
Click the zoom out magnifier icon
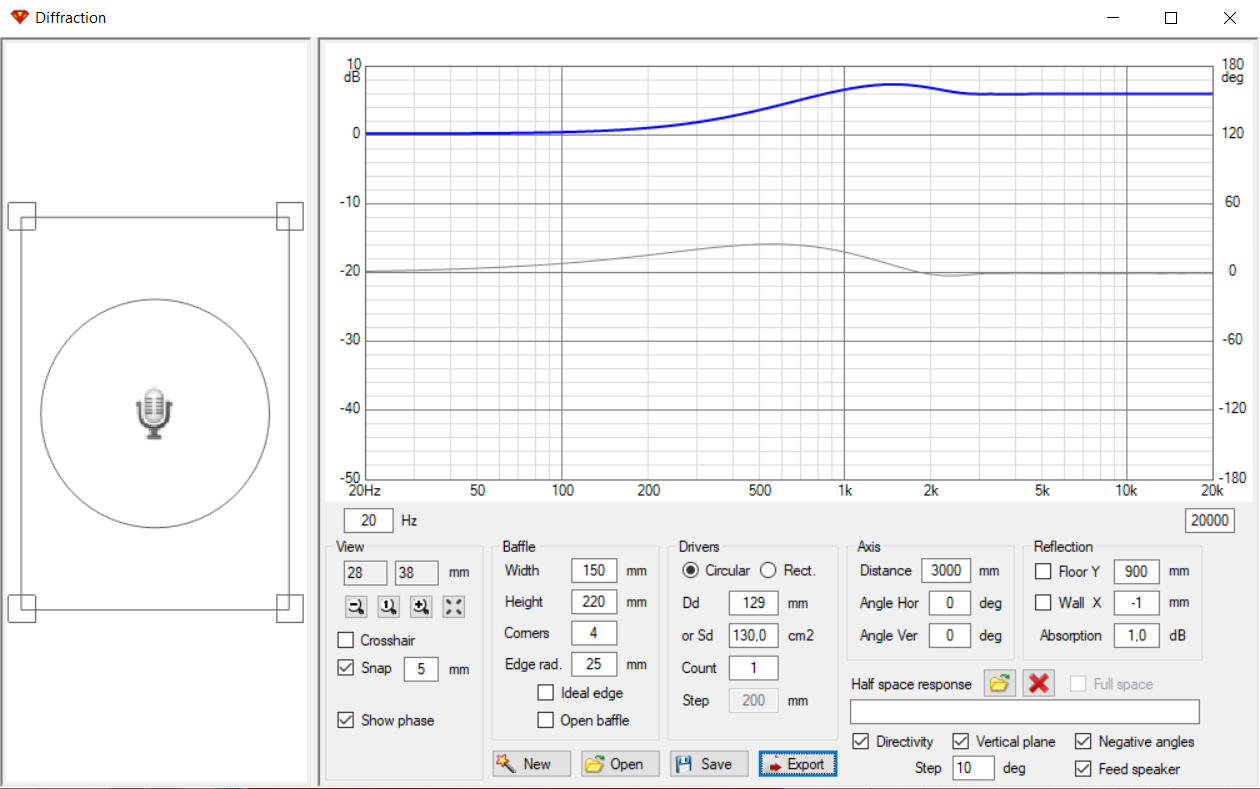tap(356, 606)
